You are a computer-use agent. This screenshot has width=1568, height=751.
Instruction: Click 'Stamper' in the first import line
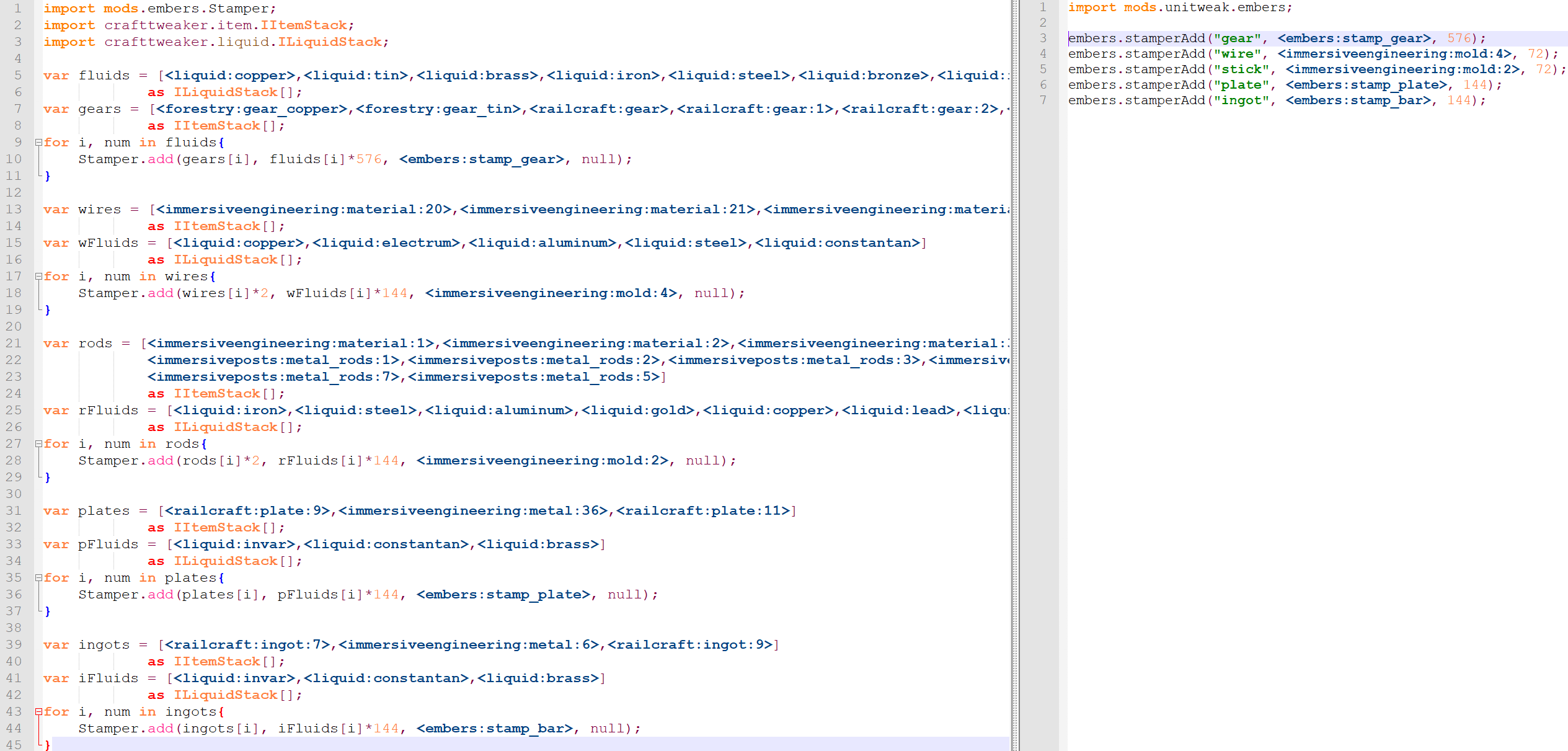pyautogui.click(x=238, y=9)
